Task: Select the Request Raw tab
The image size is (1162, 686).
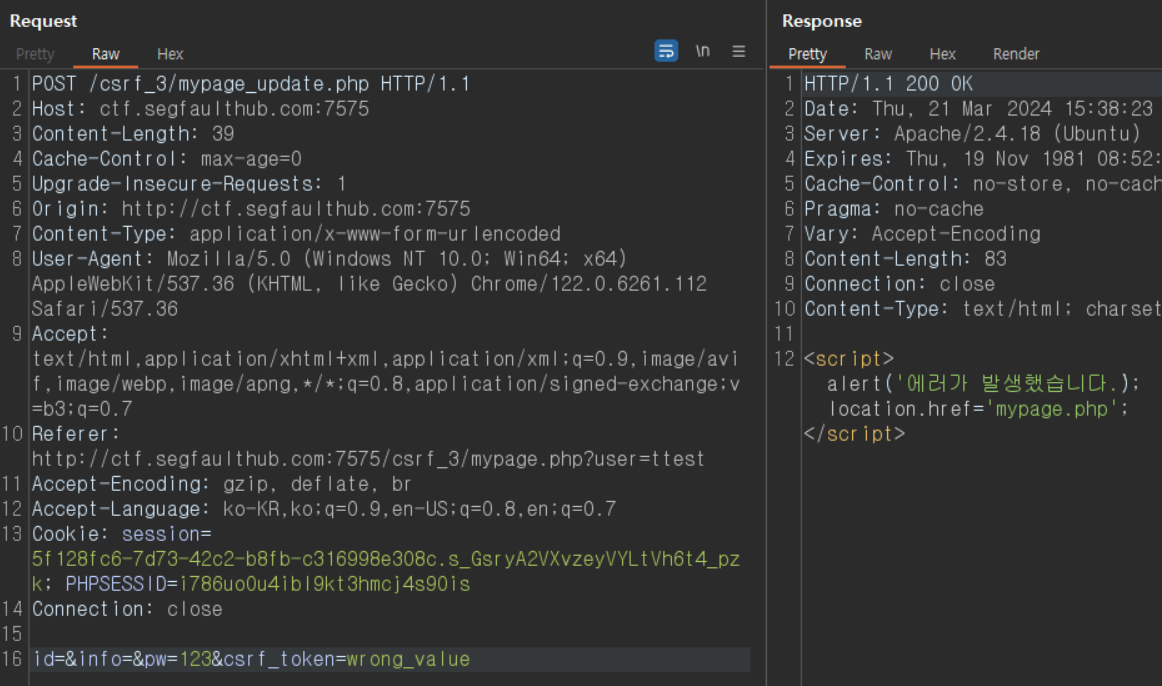Action: (105, 54)
